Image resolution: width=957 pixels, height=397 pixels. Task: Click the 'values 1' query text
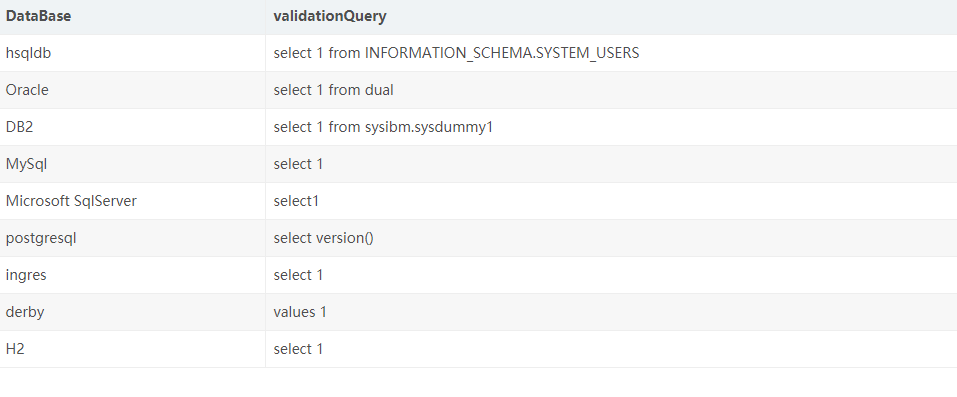300,312
